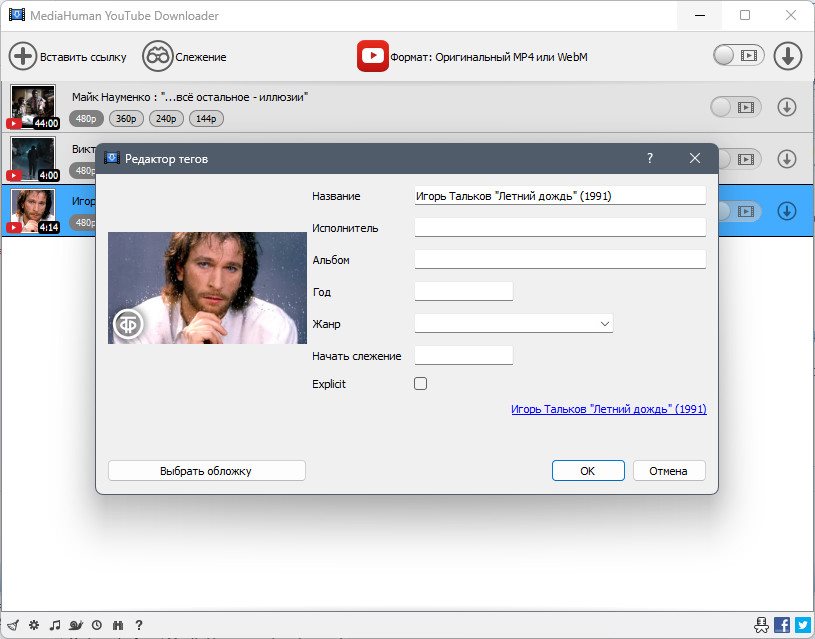The image size is (815, 639).
Task: Open settings via the gear icon
Action: (x=34, y=625)
